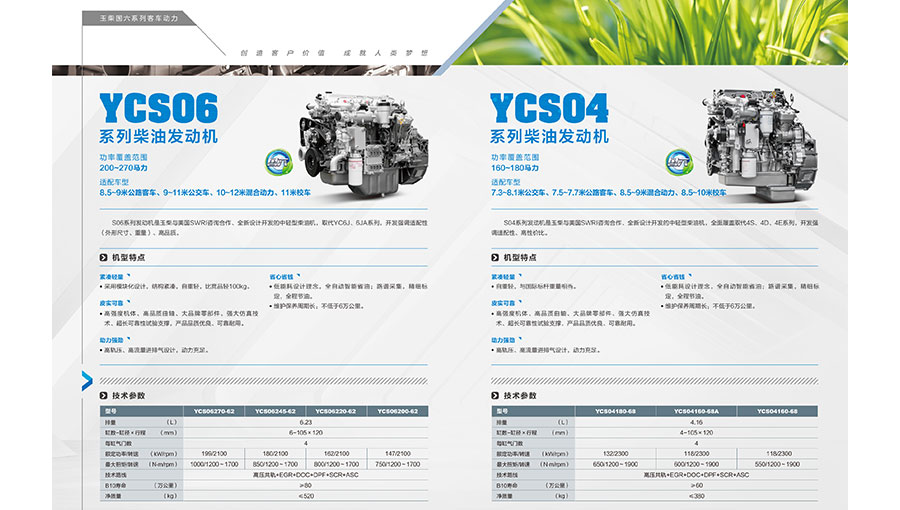This screenshot has width=900, height=510.
Task: Click the 118/2300 cell under YCS04160-68A
Action: click(x=696, y=454)
